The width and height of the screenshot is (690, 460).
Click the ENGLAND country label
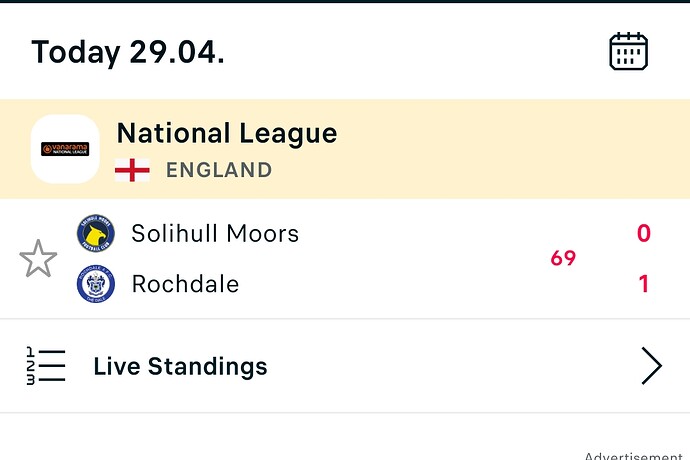click(219, 170)
